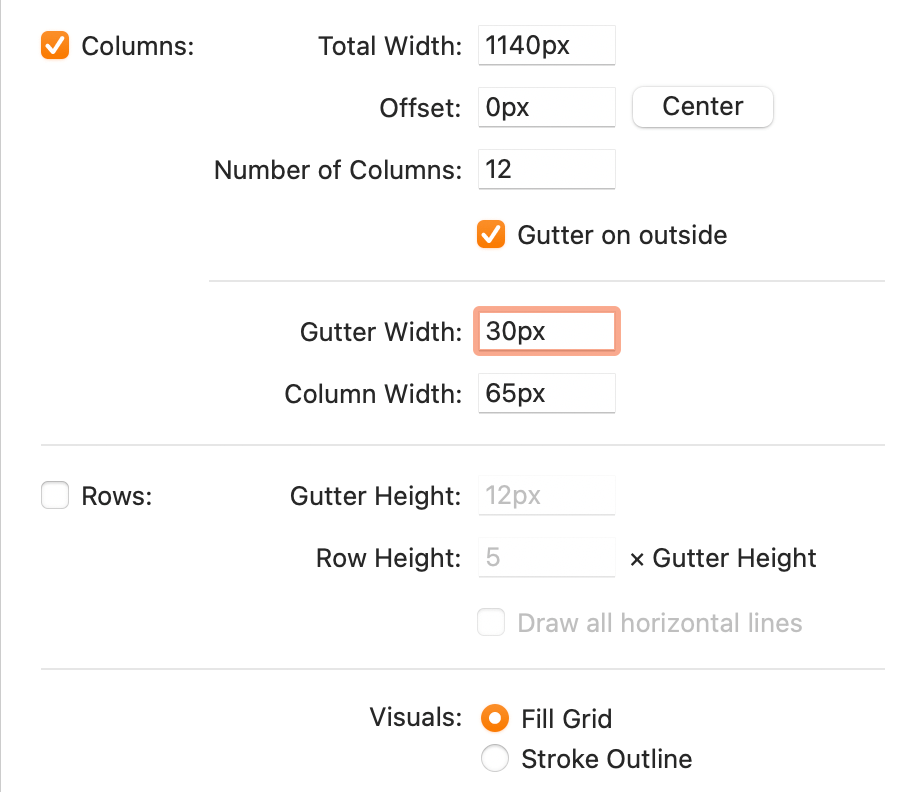
Task: Select the Fill Grid radio button
Action: point(497,718)
